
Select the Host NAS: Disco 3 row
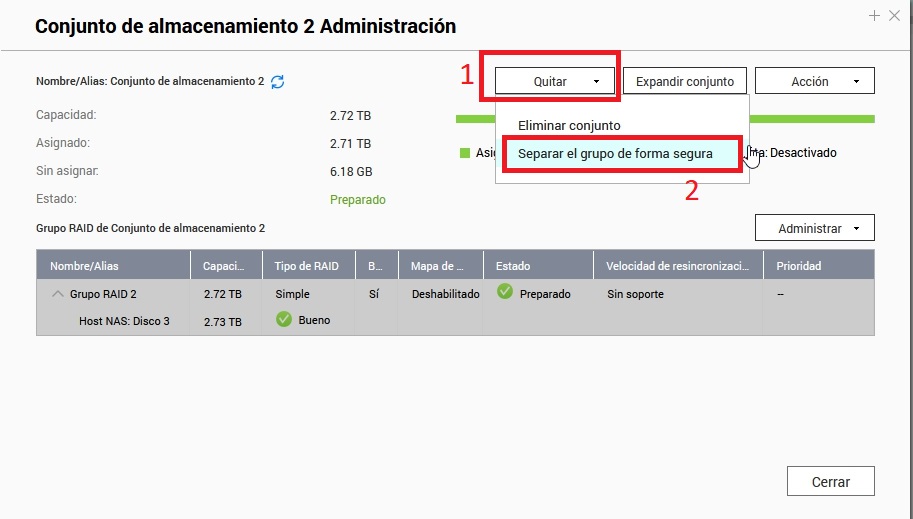coord(124,321)
